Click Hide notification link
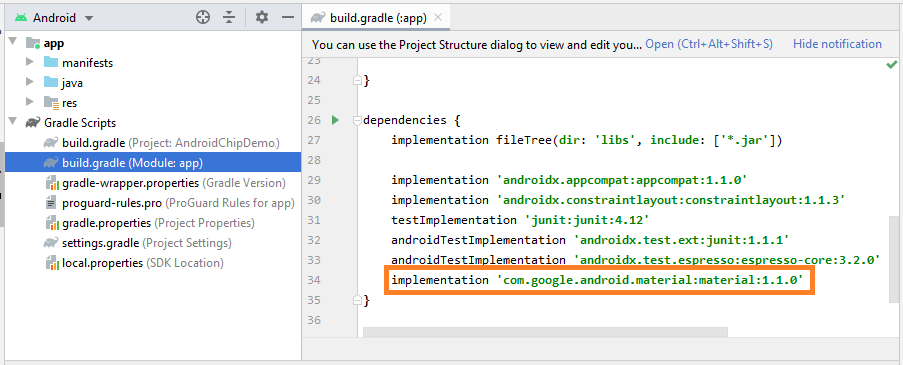 point(837,44)
